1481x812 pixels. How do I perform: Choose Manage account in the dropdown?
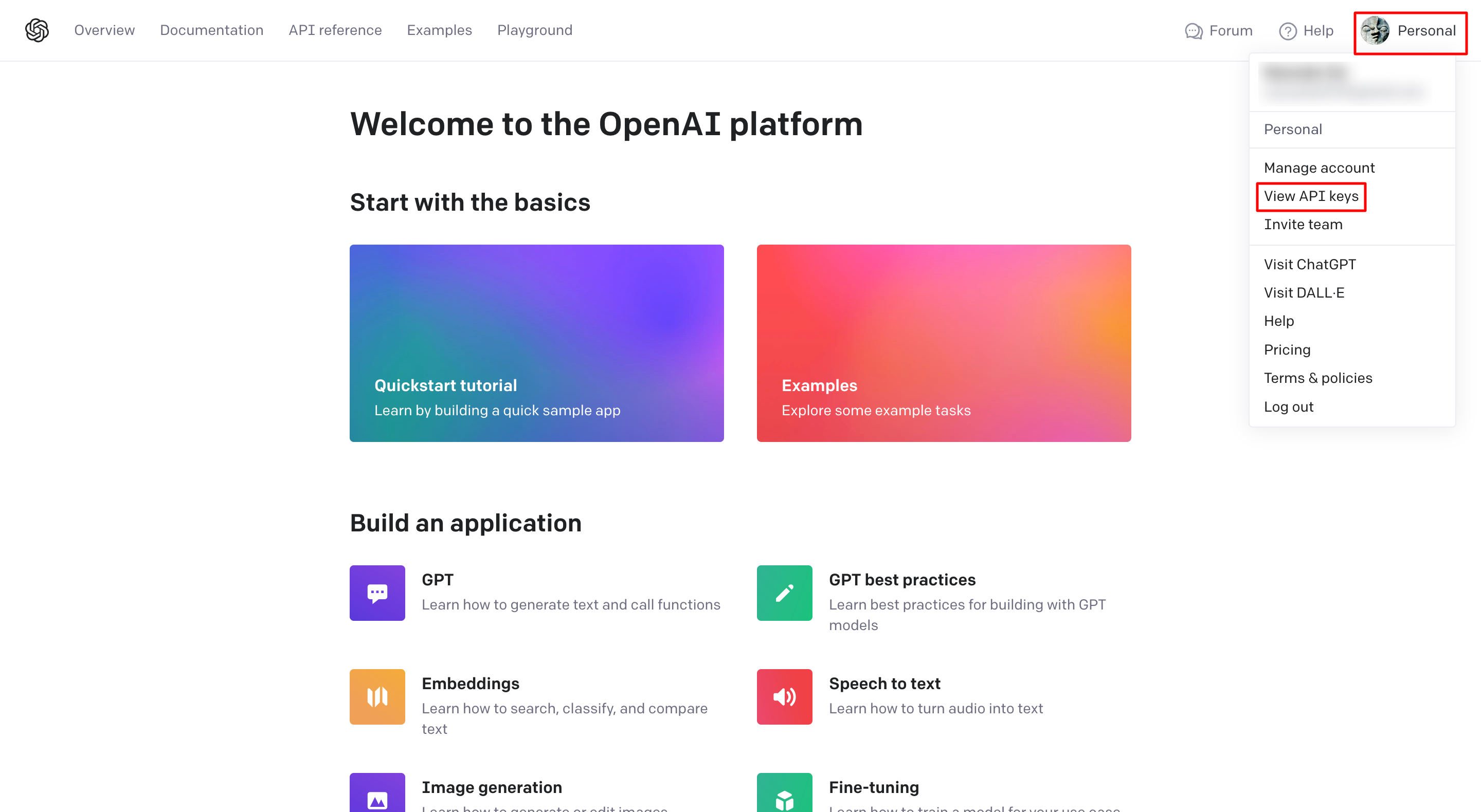tap(1319, 168)
